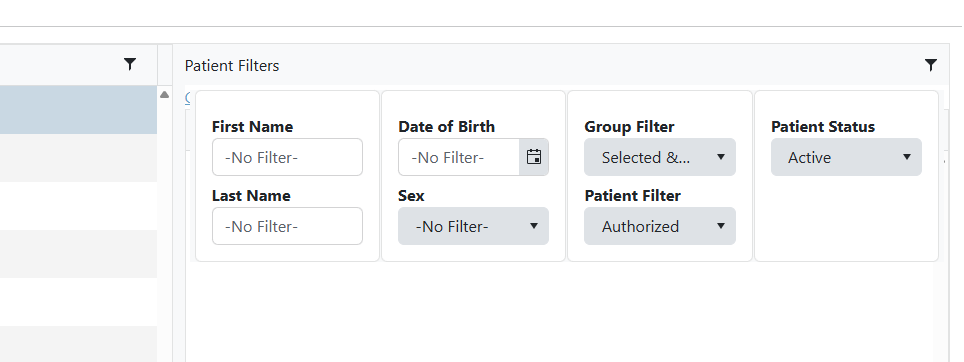The image size is (964, 362).
Task: Focus the First Name filter field
Action: [287, 157]
